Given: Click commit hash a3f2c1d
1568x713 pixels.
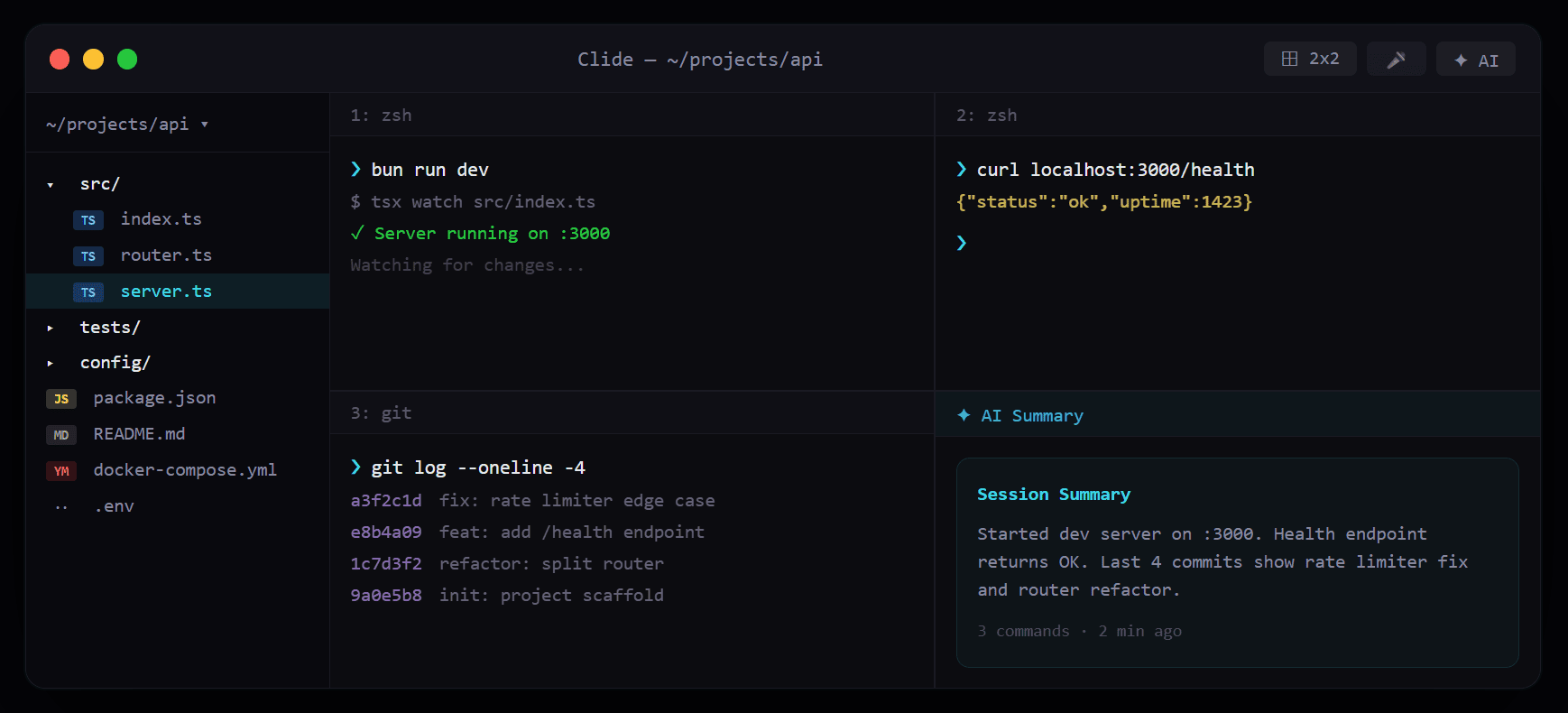Looking at the screenshot, I should click(x=386, y=500).
